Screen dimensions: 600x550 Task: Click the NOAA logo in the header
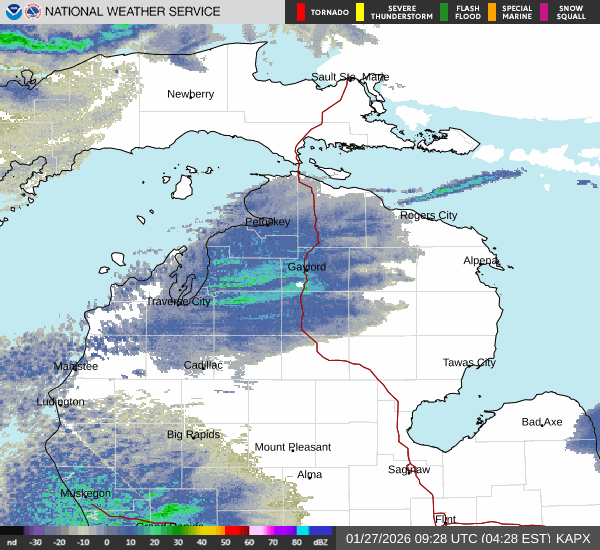point(13,12)
